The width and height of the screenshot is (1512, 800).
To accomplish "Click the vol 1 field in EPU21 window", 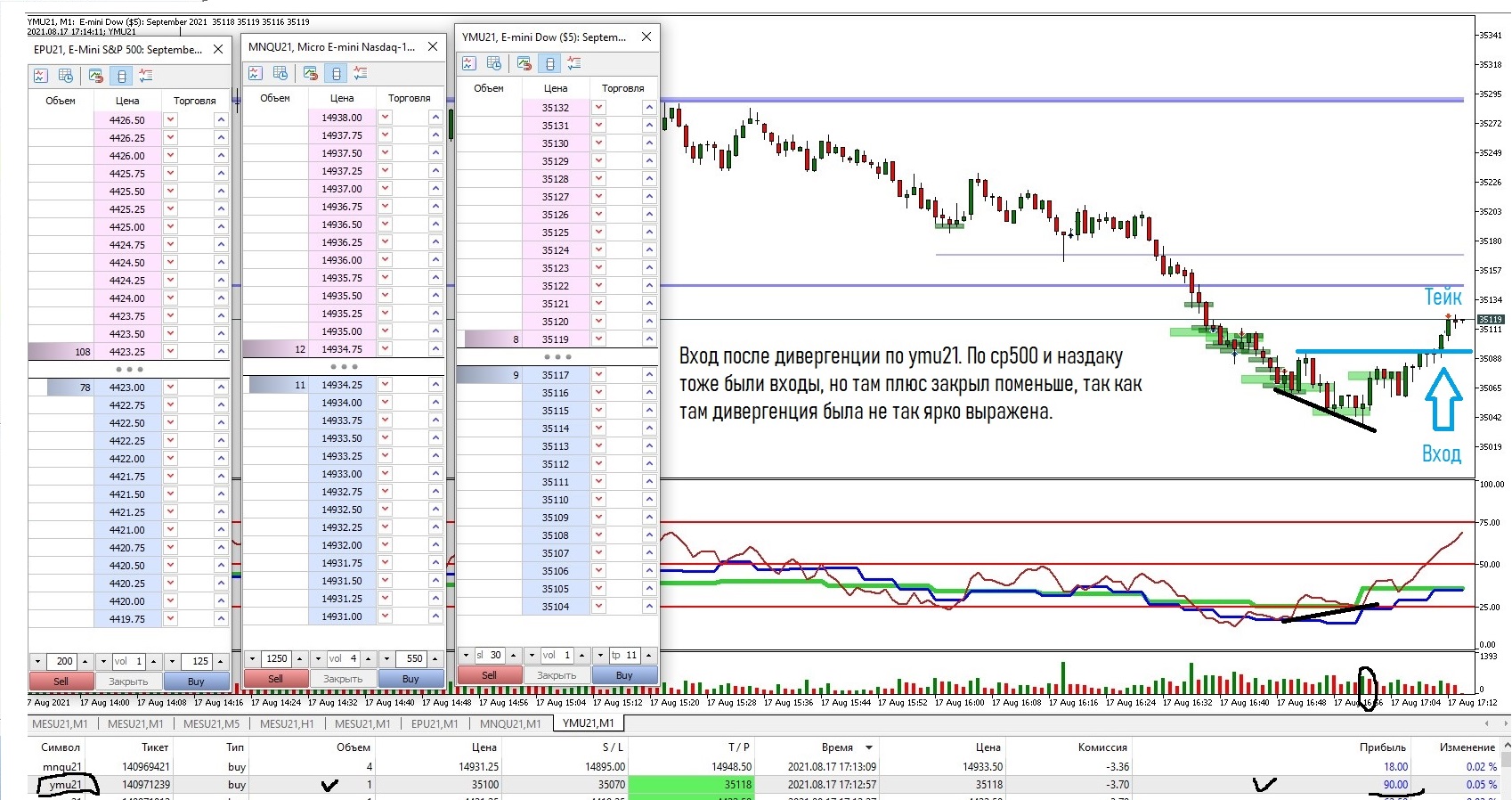I will [128, 662].
